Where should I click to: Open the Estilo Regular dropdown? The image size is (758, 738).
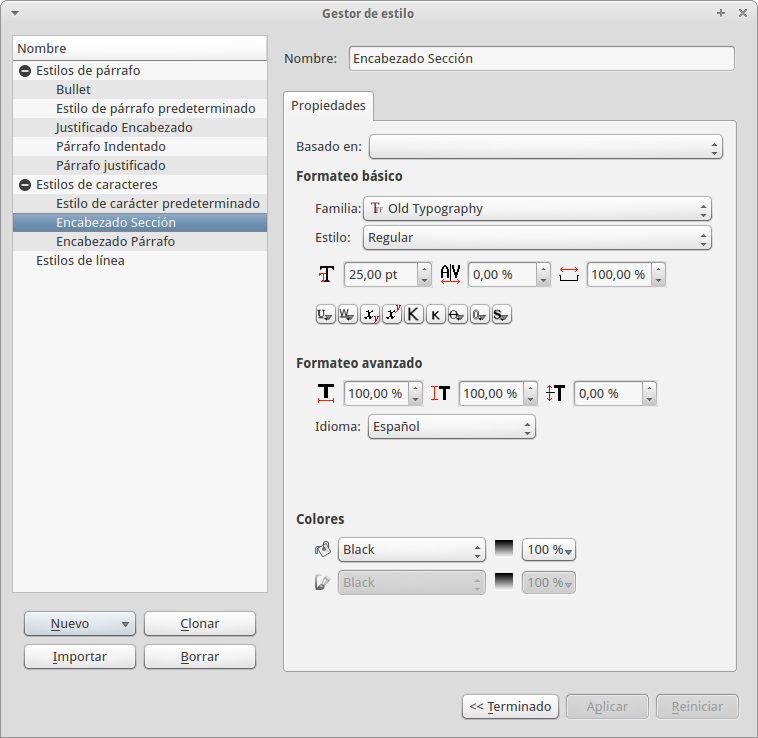click(537, 238)
